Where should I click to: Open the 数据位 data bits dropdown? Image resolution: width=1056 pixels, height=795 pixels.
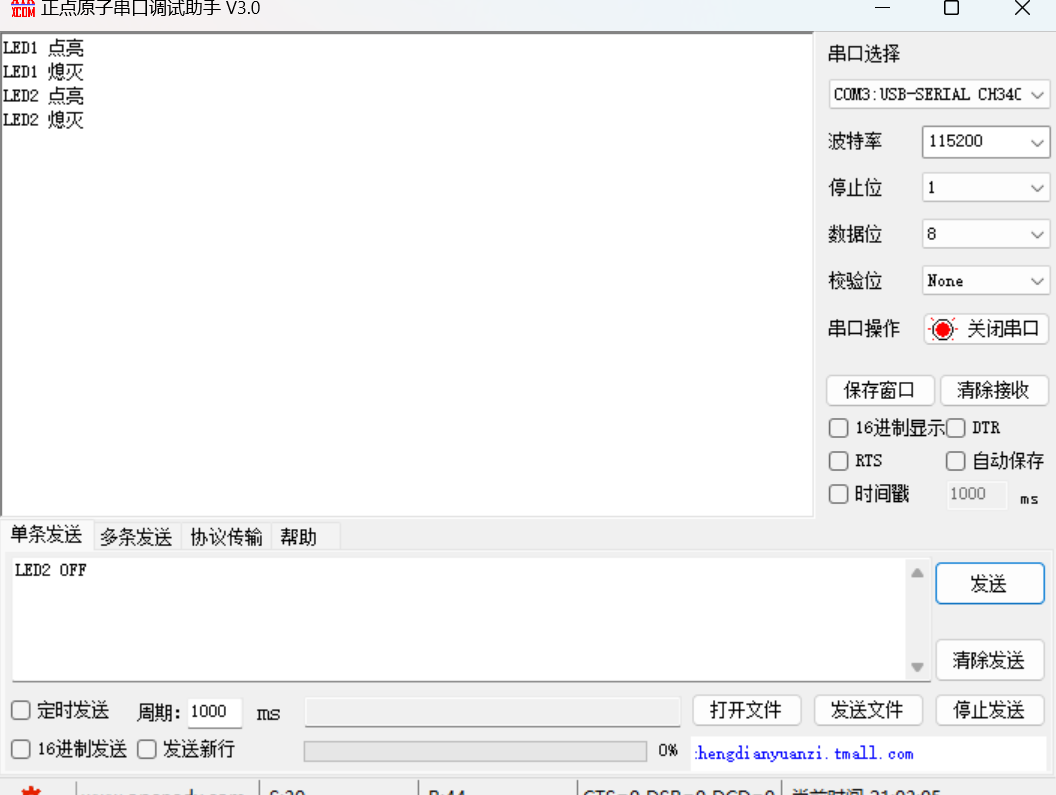coord(986,234)
